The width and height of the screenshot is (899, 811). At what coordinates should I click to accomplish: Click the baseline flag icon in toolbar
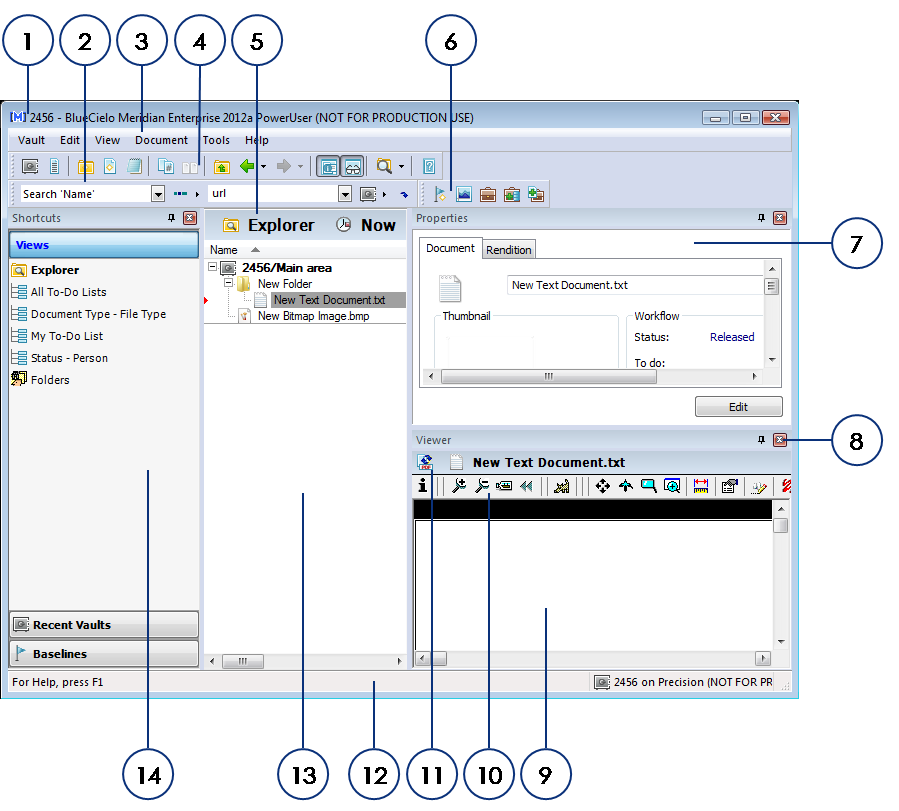coord(440,194)
